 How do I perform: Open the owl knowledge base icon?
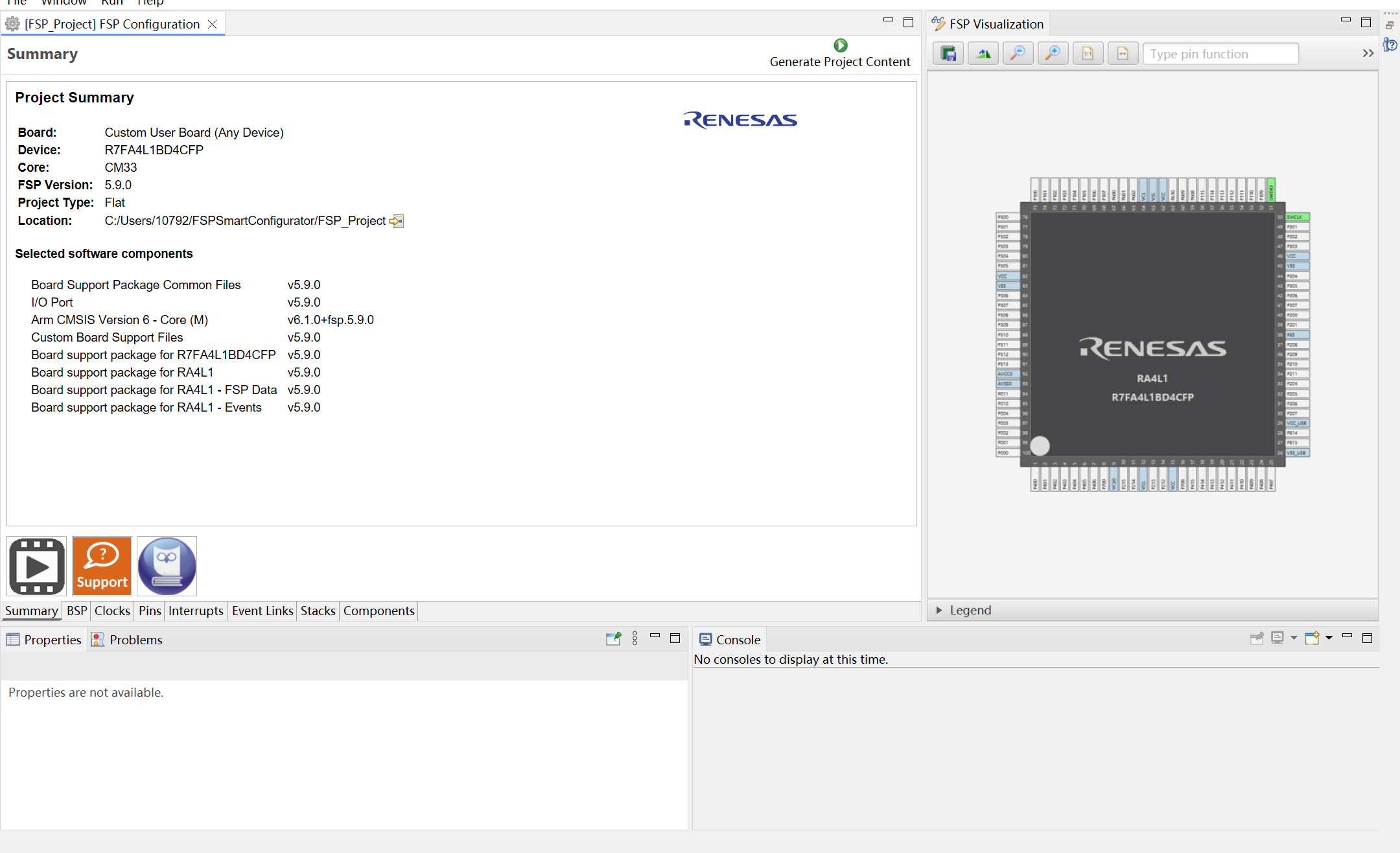coord(167,567)
